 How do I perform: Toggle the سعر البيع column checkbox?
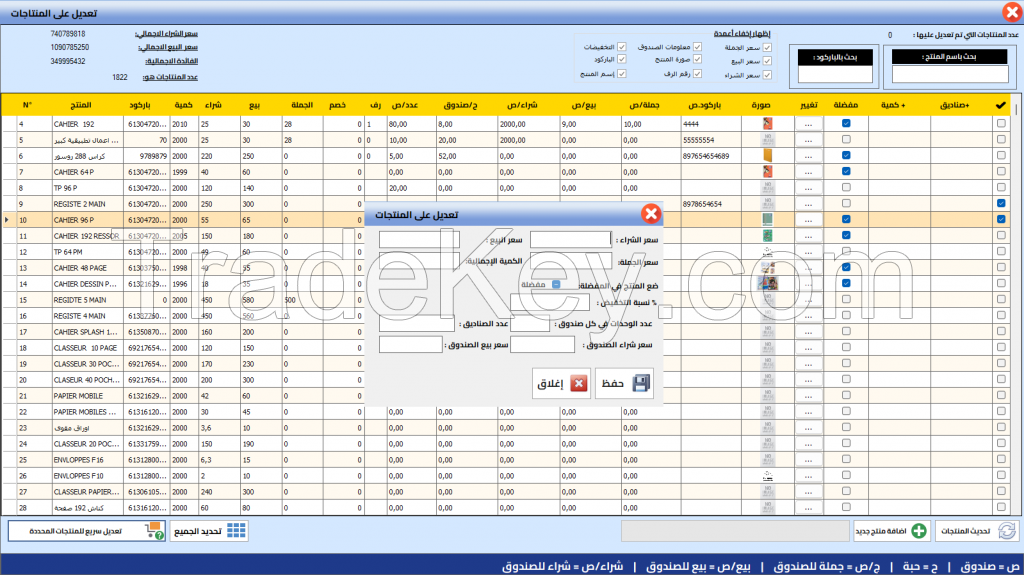(767, 61)
